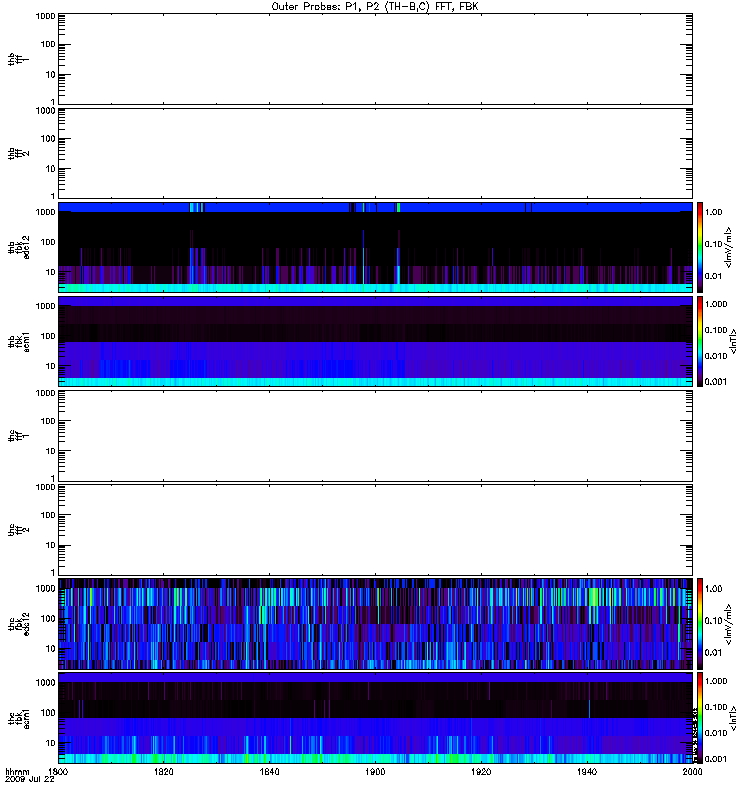
Task: Click the '2000' time axis label
Action: point(692,772)
